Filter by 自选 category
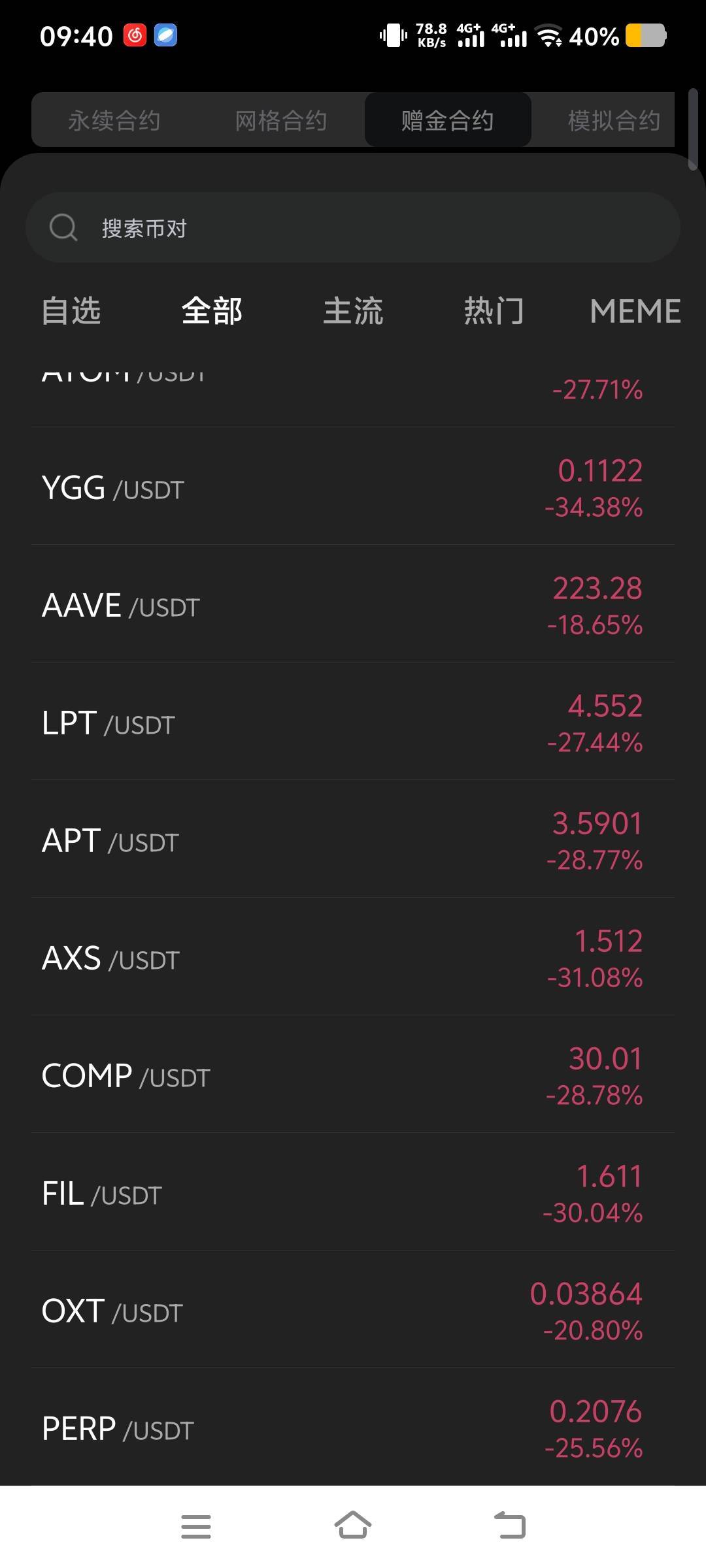 (71, 311)
